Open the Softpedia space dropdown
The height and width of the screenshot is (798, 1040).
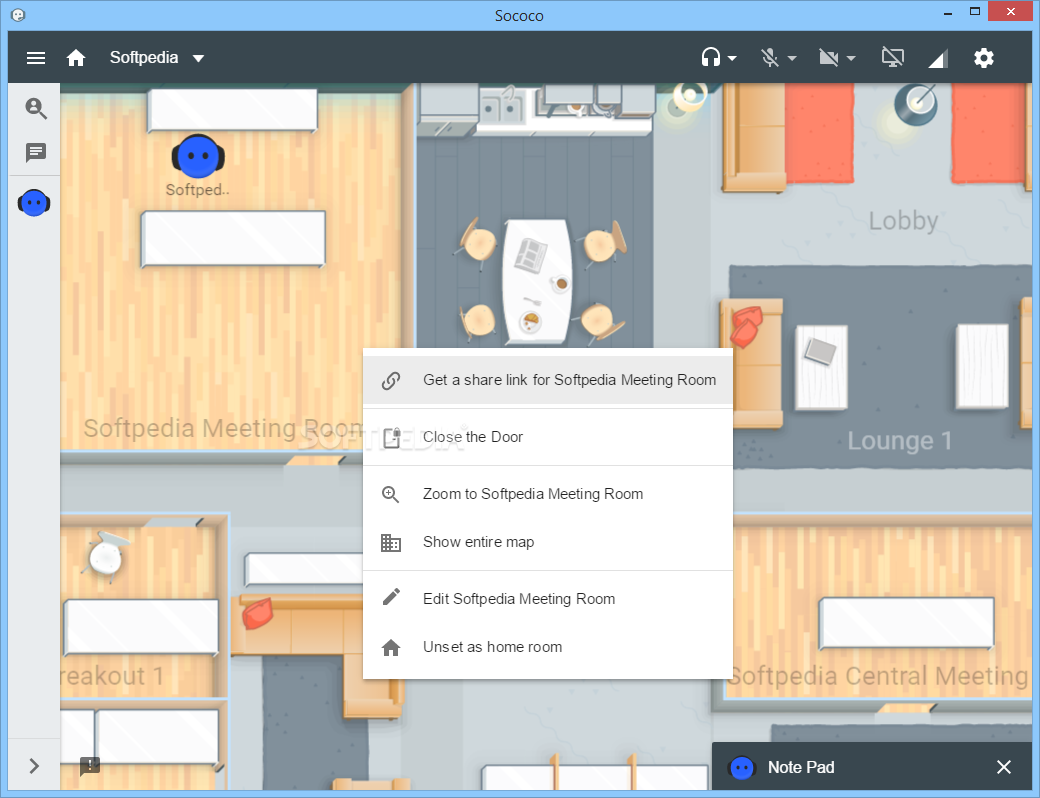[157, 58]
